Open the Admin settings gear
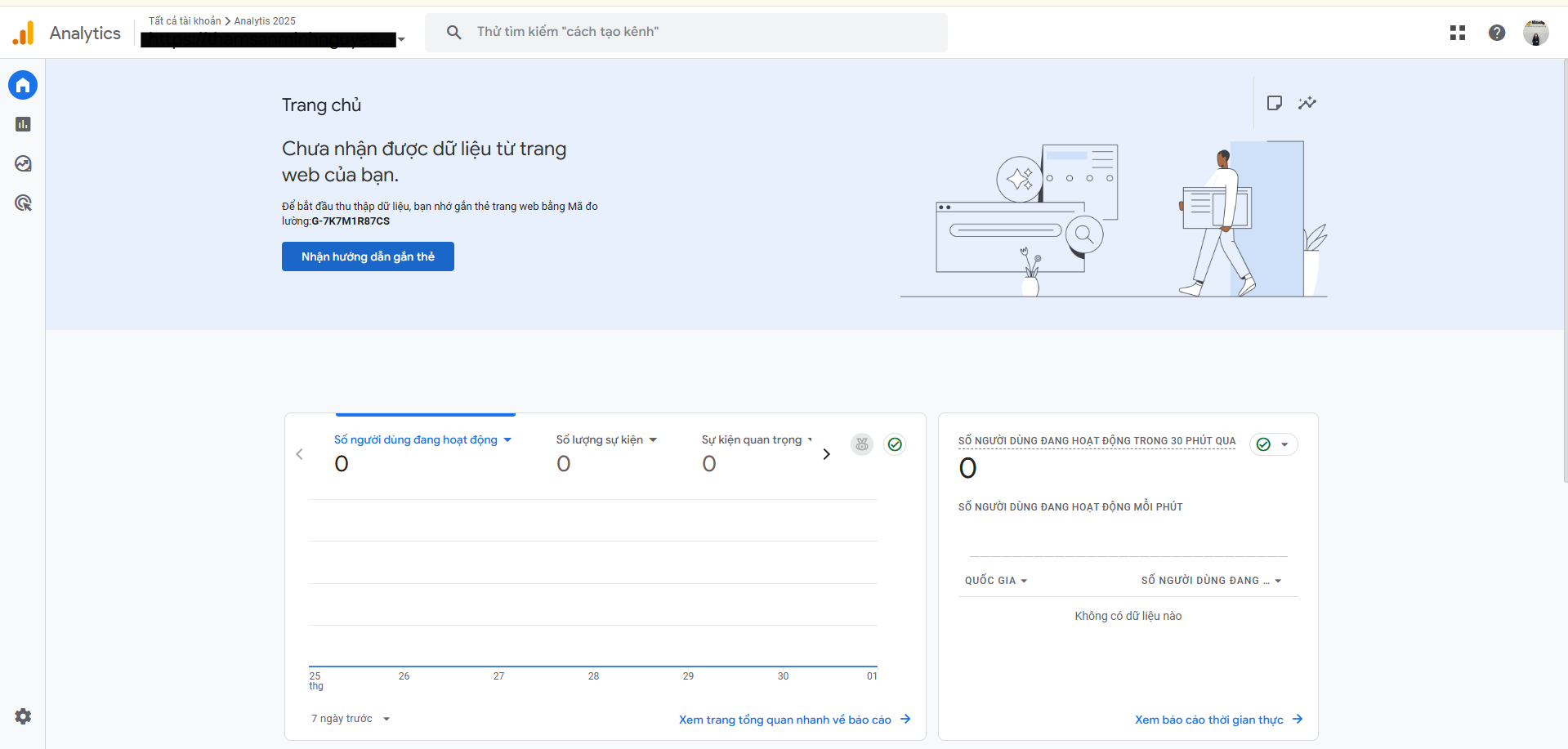 [22, 716]
